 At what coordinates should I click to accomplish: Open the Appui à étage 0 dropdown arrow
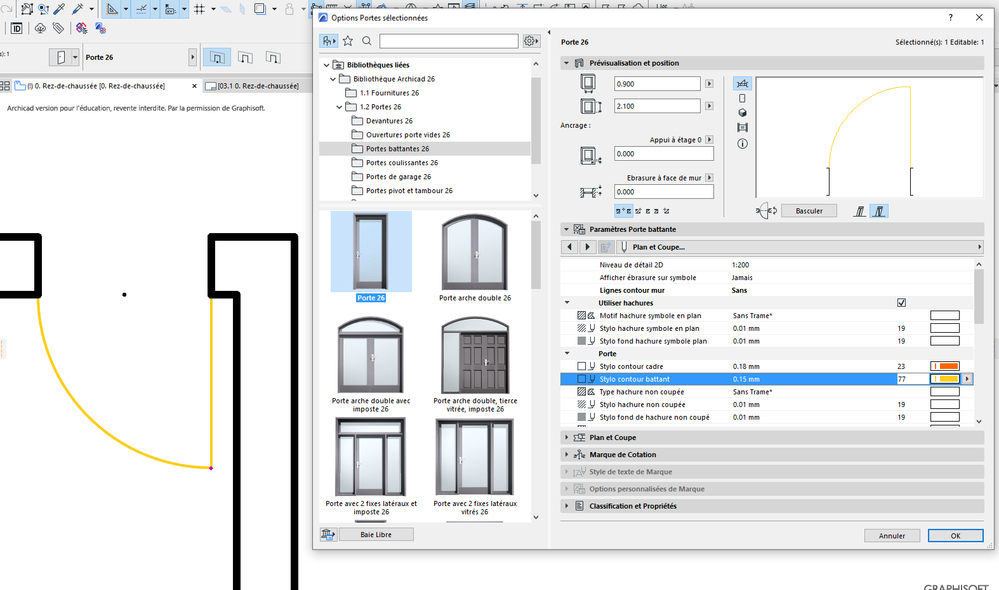pyautogui.click(x=709, y=140)
